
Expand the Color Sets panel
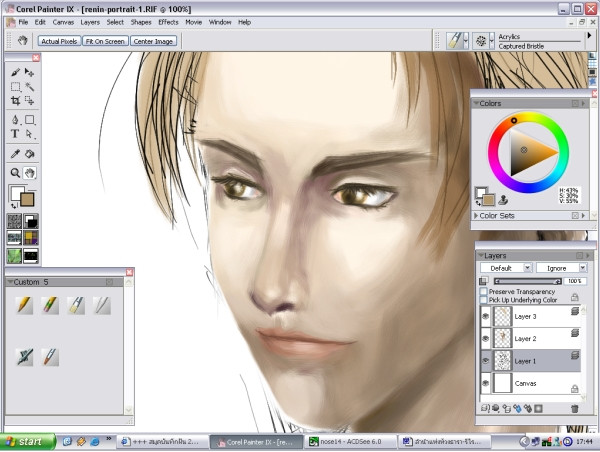click(475, 215)
